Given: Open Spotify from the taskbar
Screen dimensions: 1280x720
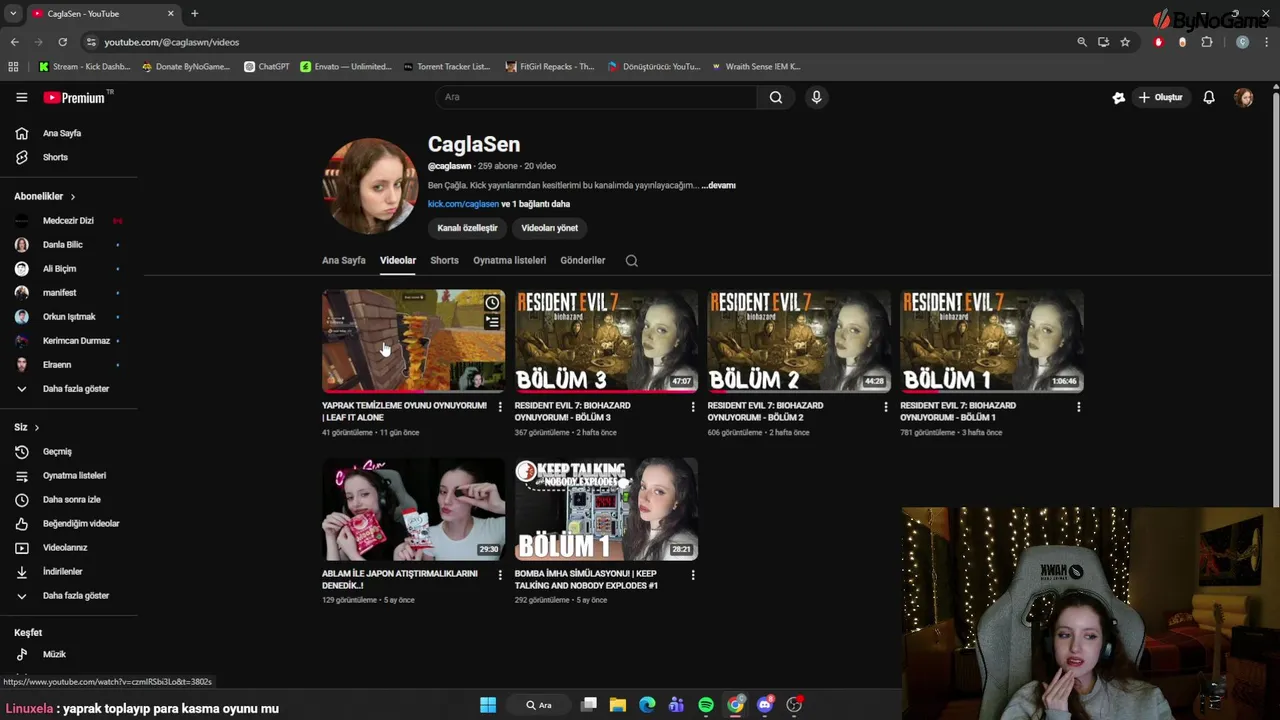Looking at the screenshot, I should point(706,705).
